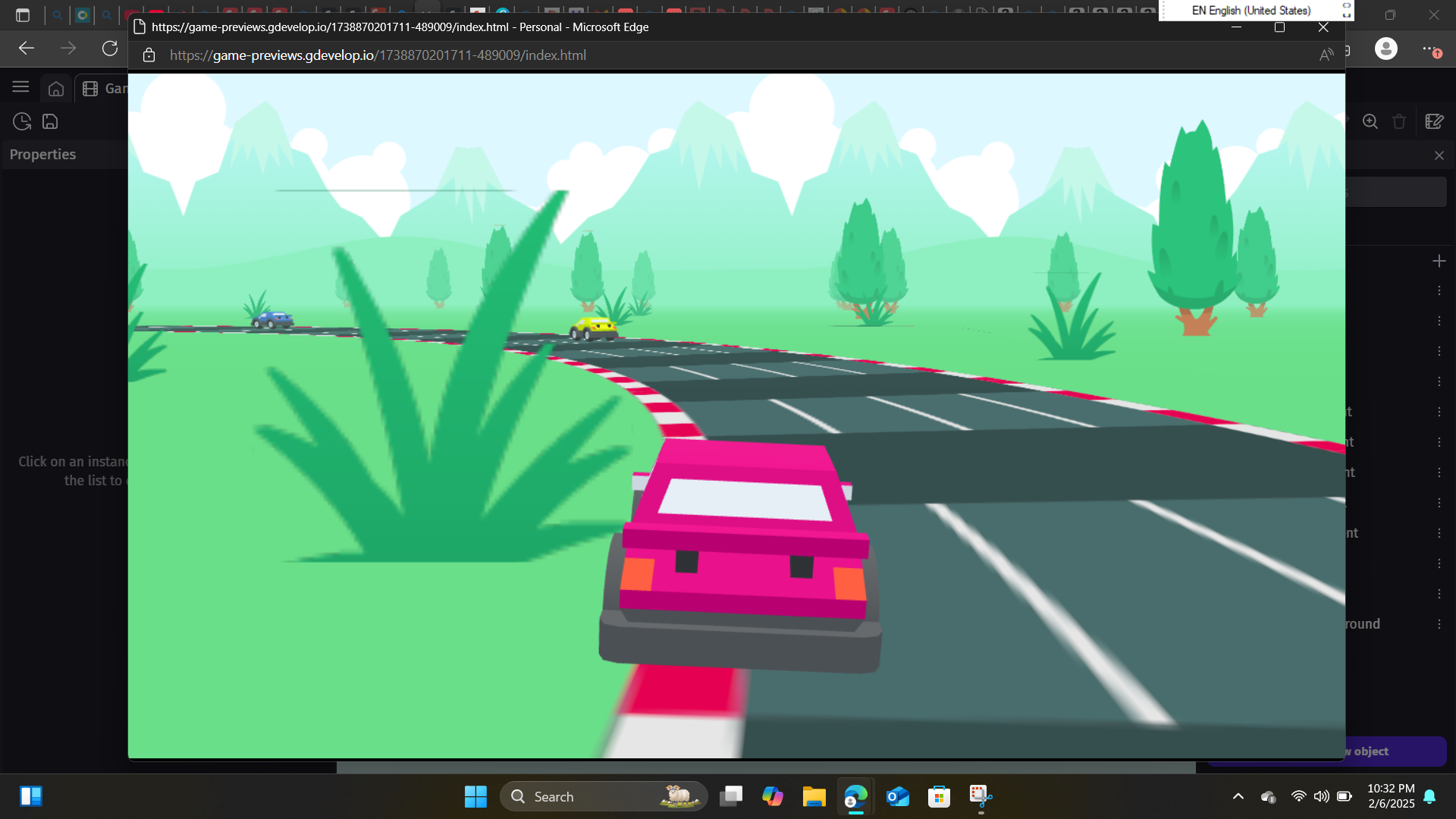Maximize the game preview window
1456x819 pixels.
coord(1280,27)
